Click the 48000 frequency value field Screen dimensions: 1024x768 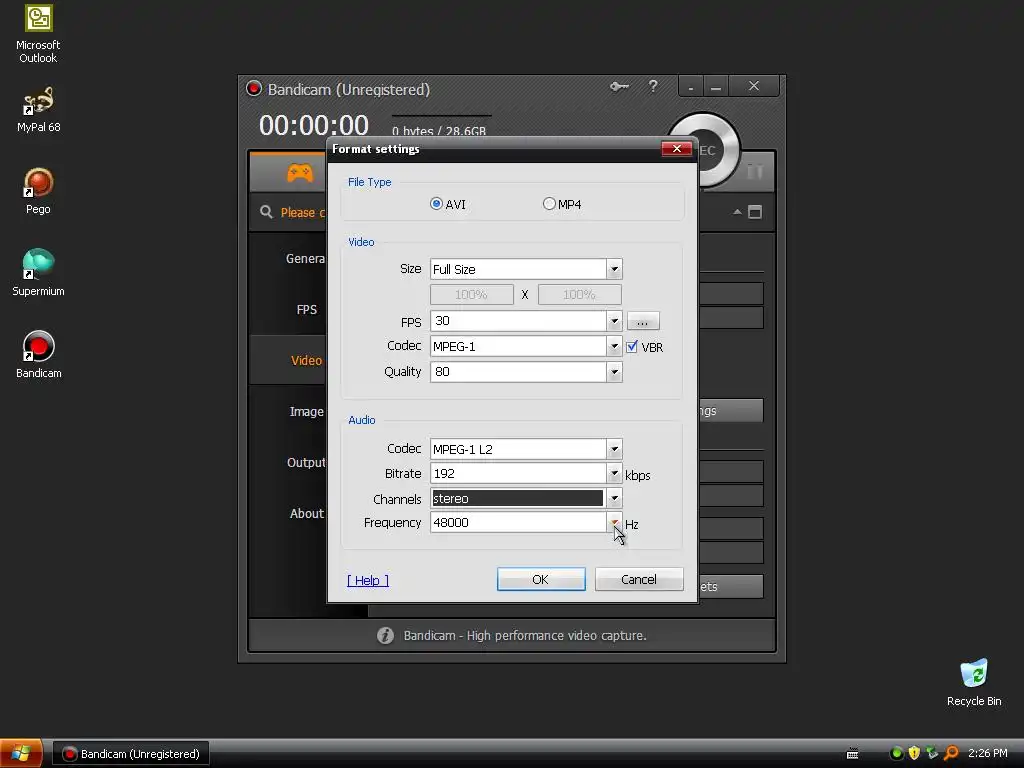tap(519, 522)
